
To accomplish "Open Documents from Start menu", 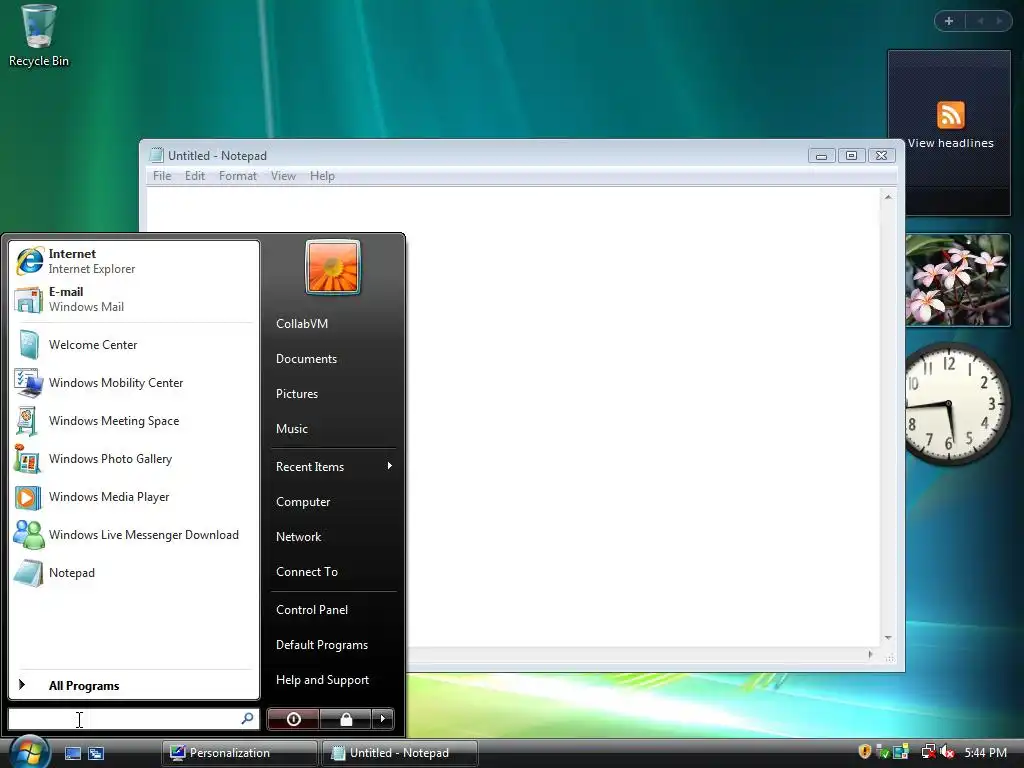I will click(x=334, y=359).
